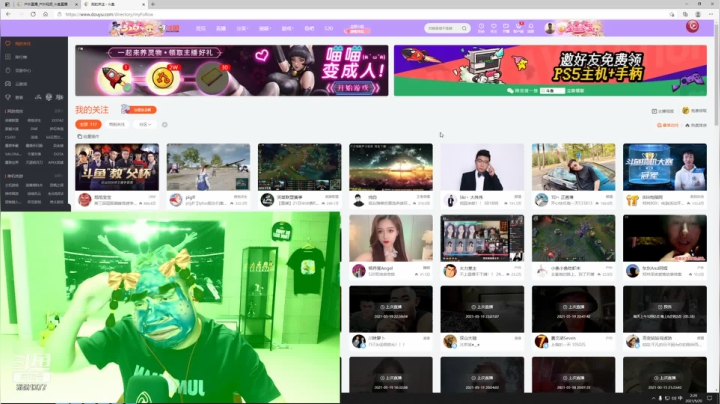This screenshot has height=404, width=720.
Task: Open the follow heart icon in header
Action: (494, 28)
